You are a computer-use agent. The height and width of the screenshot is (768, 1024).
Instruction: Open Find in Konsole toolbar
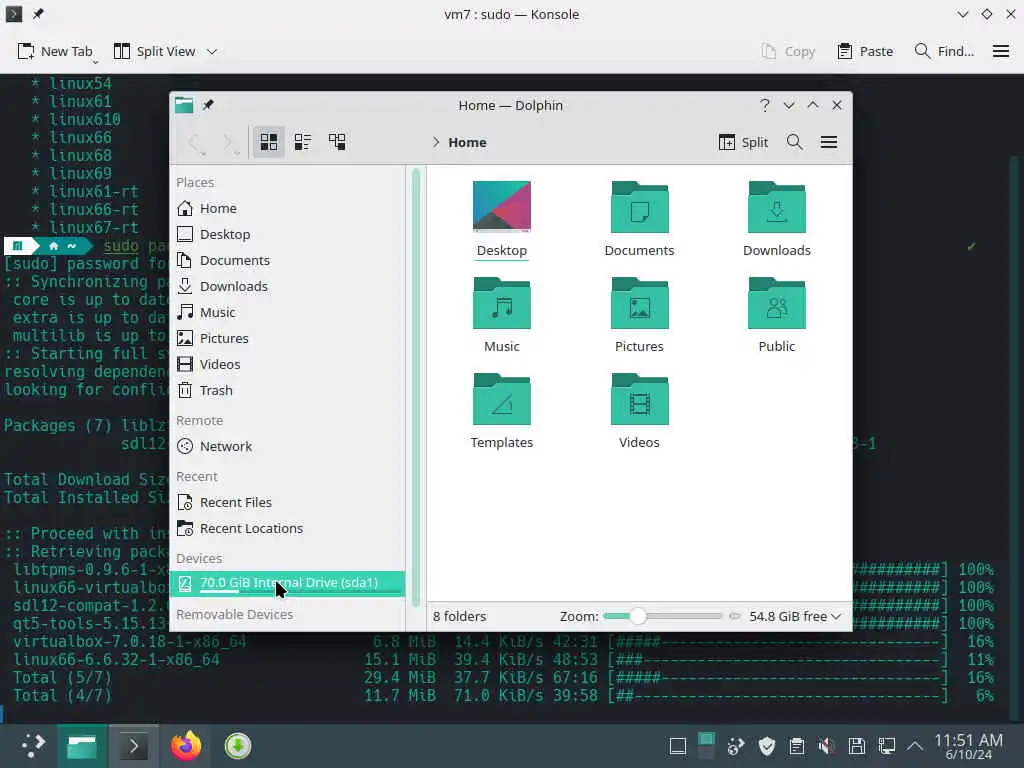tap(944, 52)
